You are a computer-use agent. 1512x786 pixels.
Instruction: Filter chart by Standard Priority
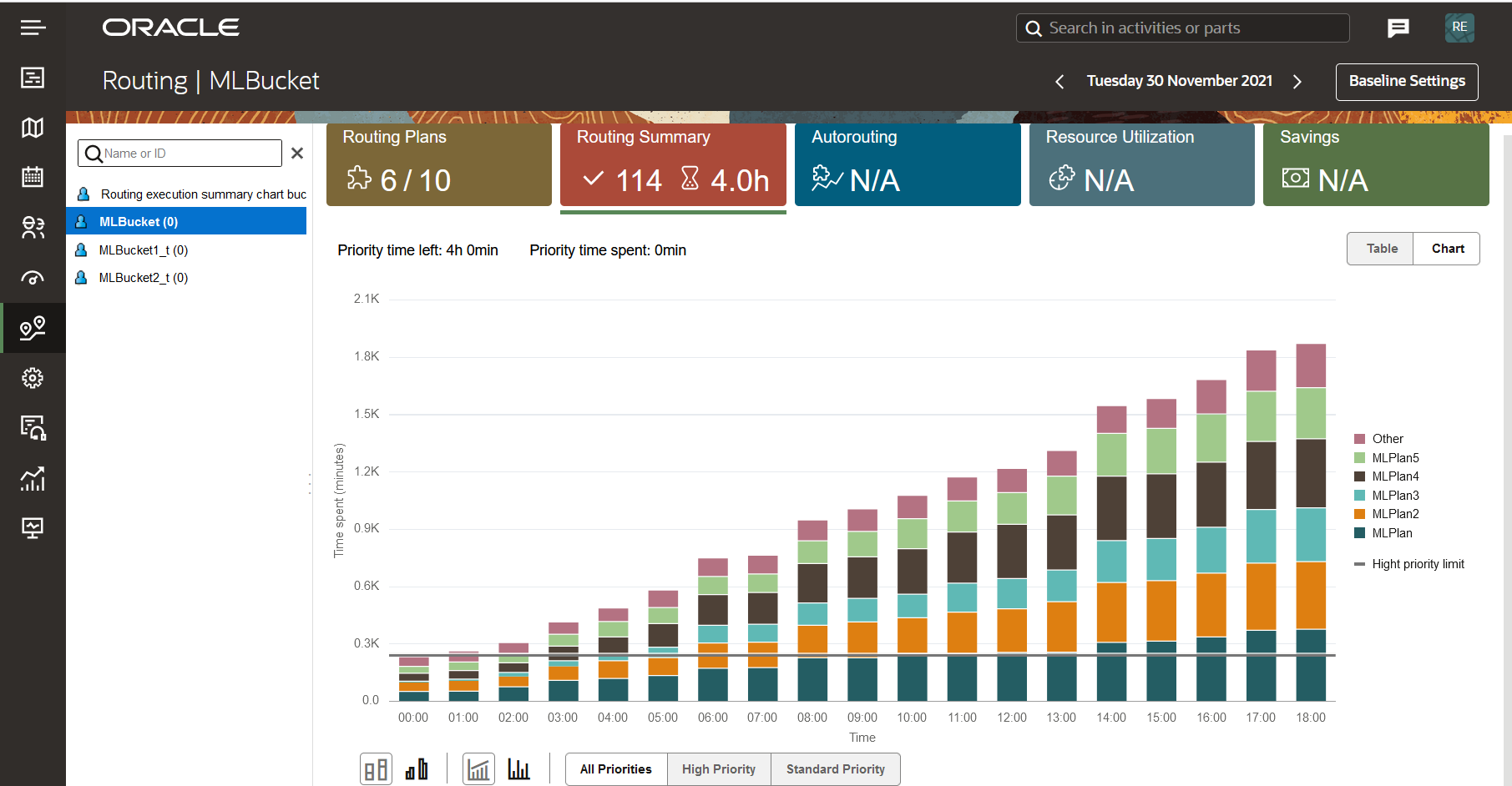836,769
